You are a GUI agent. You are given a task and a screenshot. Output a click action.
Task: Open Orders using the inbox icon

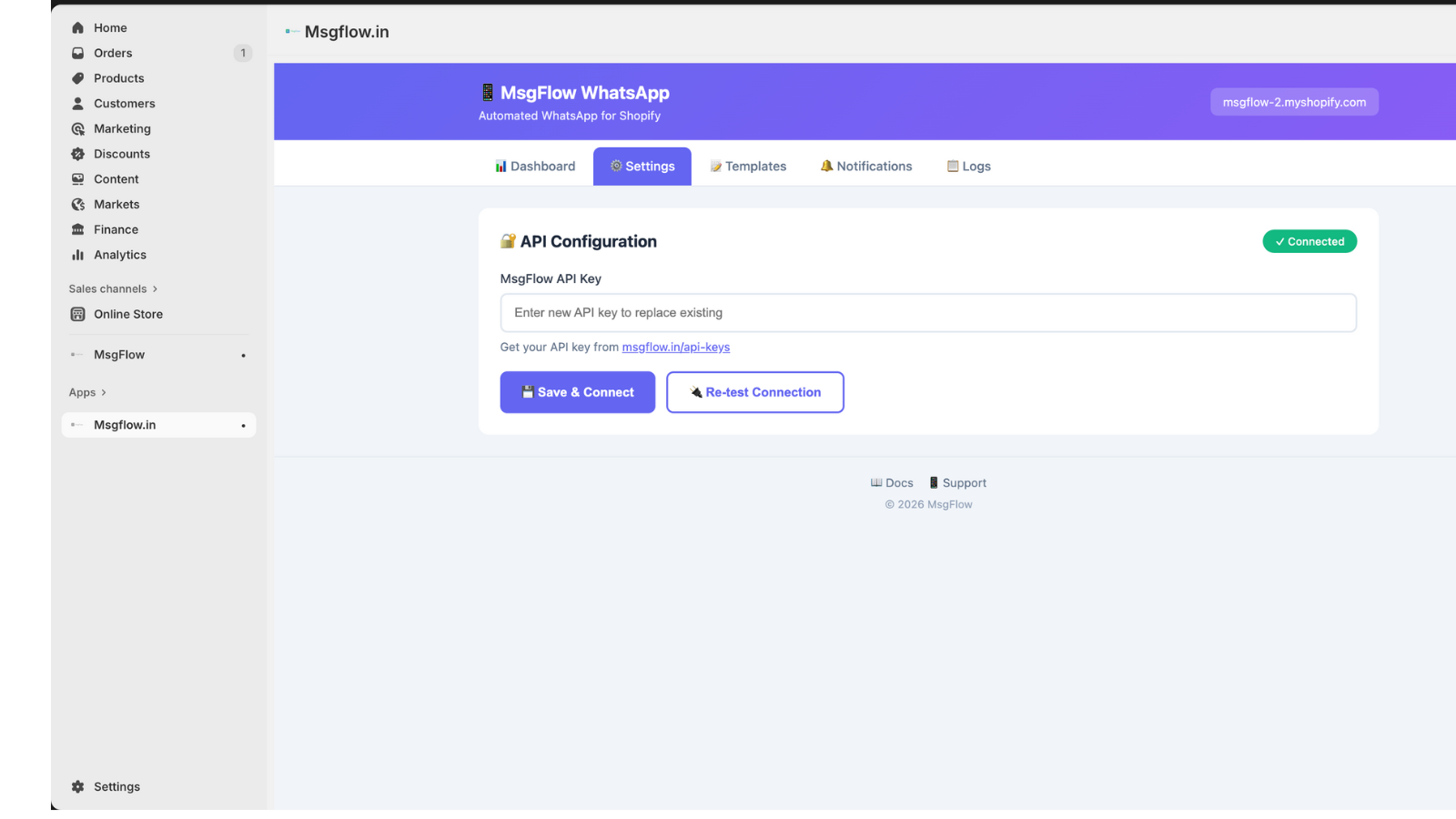[78, 53]
